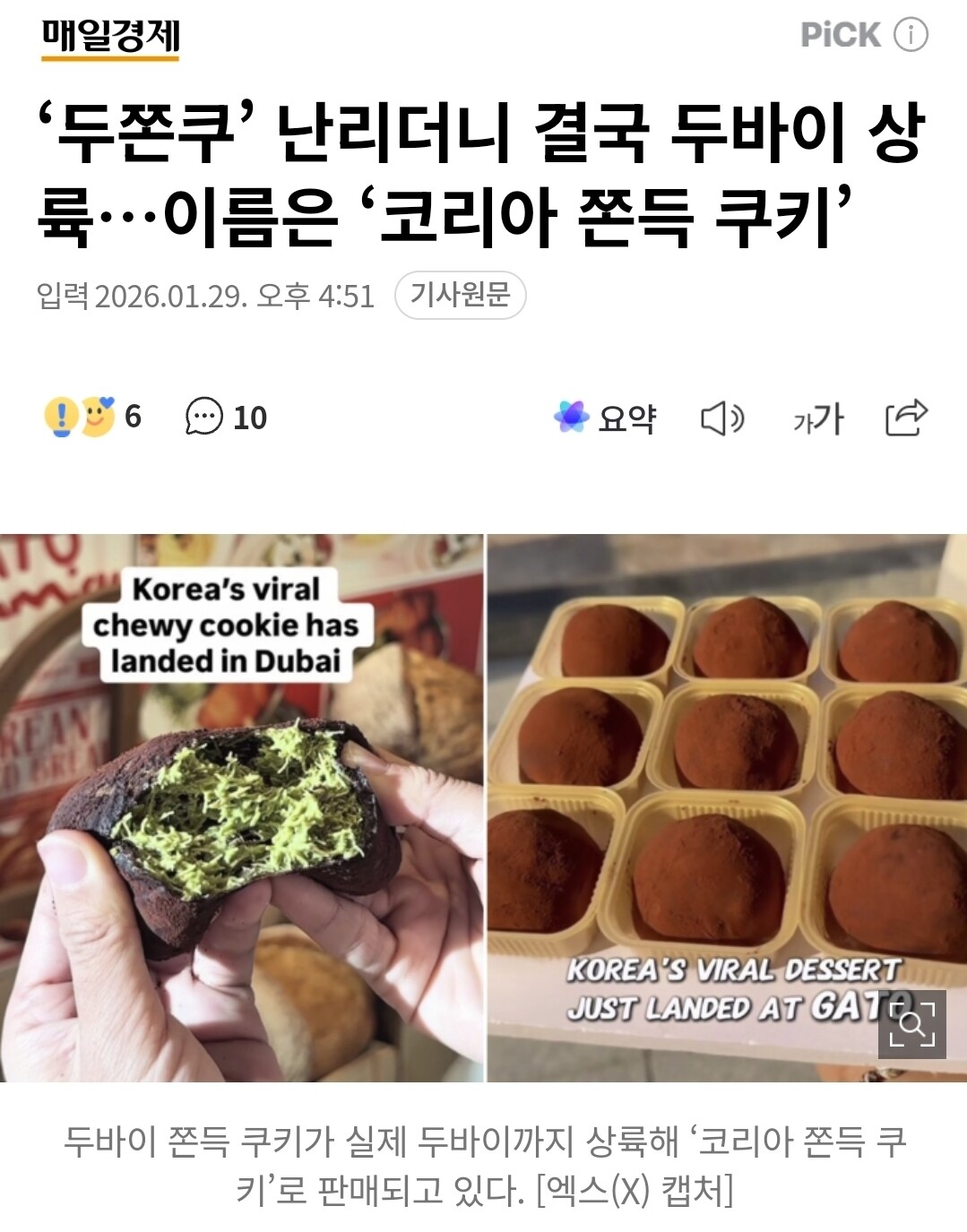Open the comments speech bubble icon
The image size is (967, 1232).
[203, 417]
